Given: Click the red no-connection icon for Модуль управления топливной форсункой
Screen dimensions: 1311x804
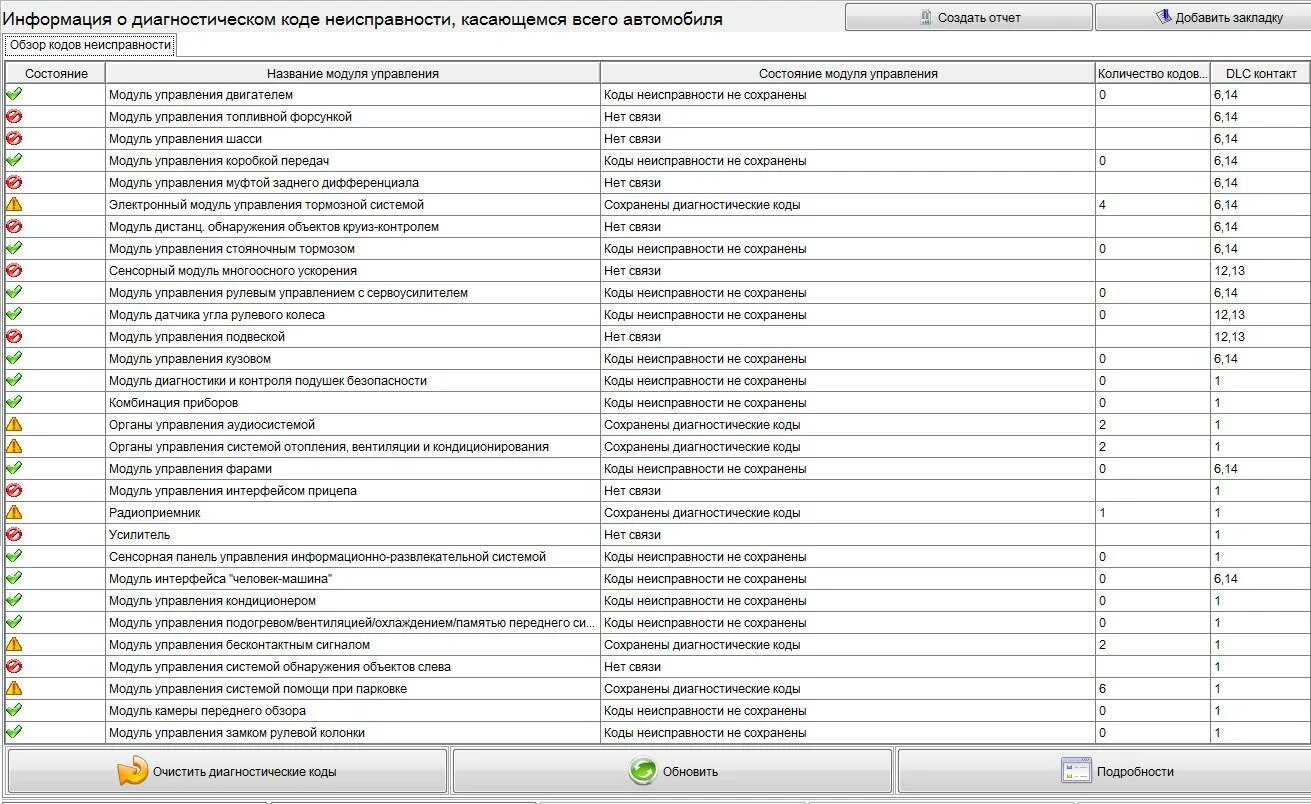Looking at the screenshot, I should point(14,116).
